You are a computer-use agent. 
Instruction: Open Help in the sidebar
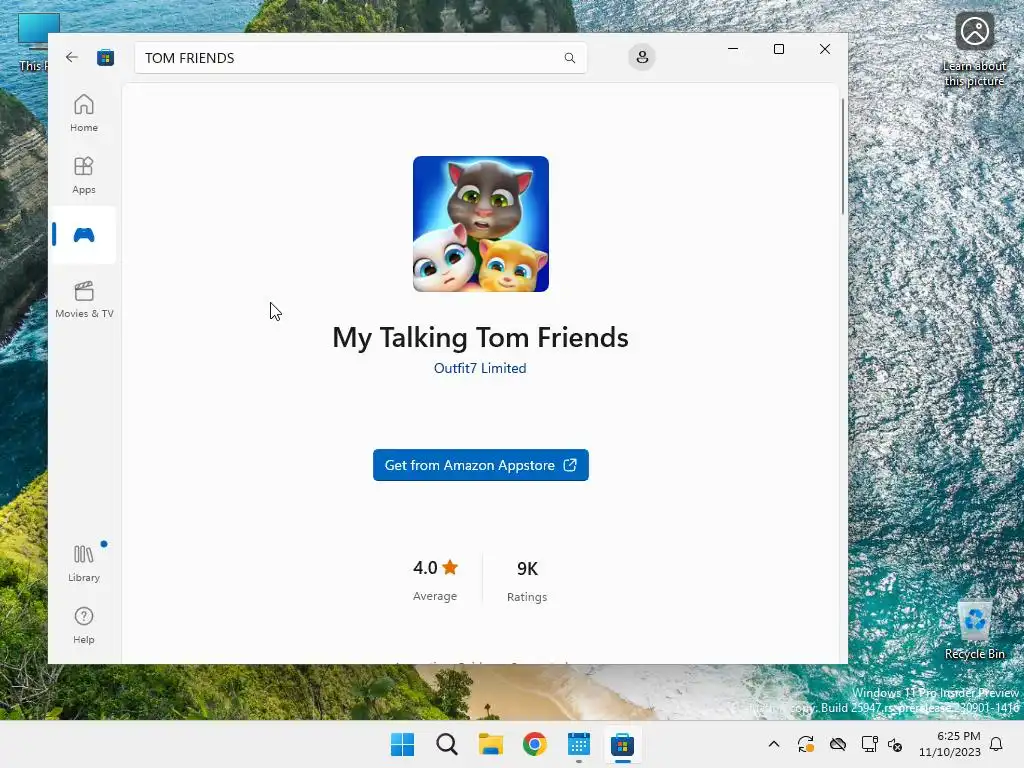pos(84,626)
